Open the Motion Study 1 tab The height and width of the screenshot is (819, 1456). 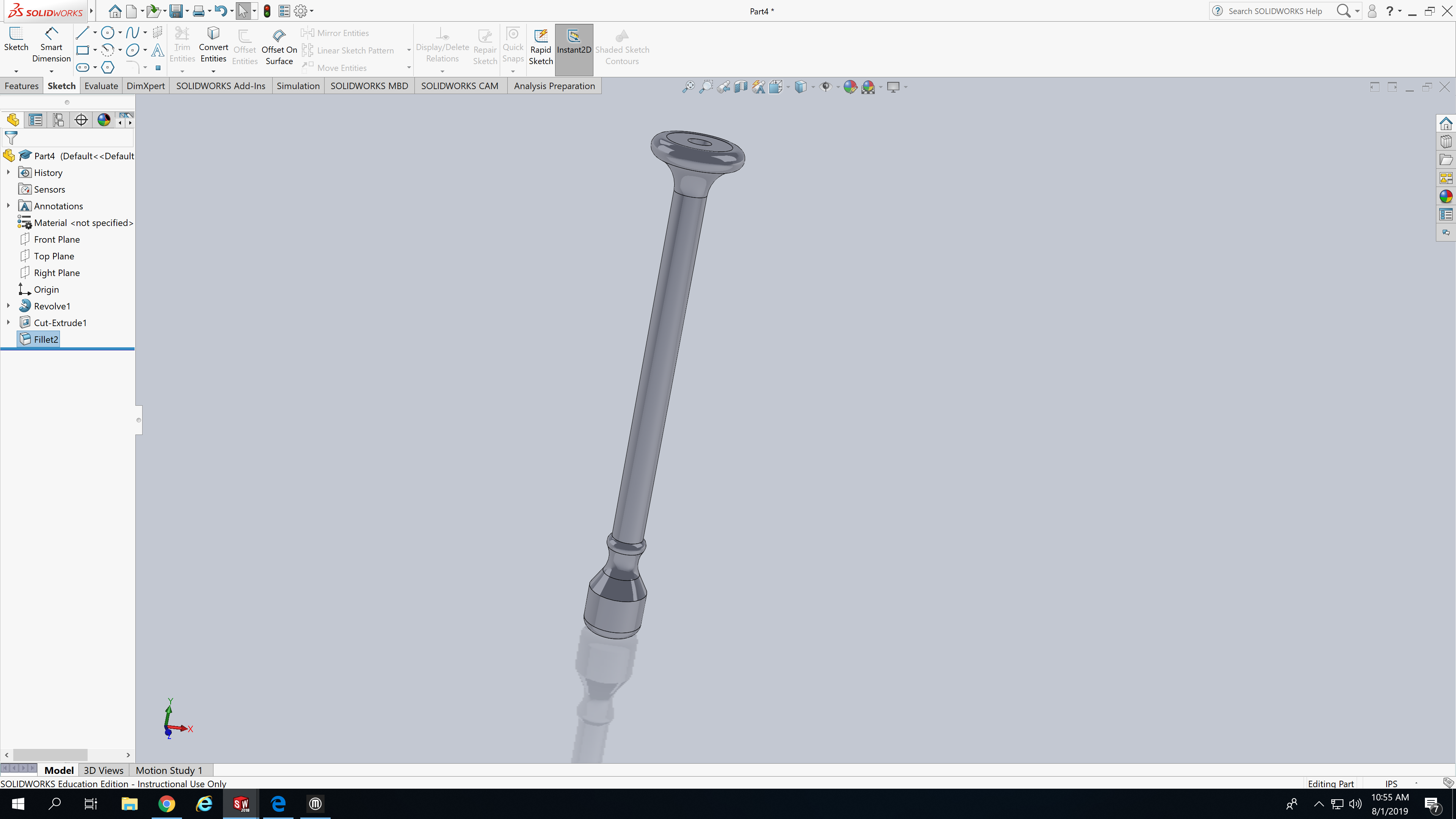pyautogui.click(x=168, y=770)
